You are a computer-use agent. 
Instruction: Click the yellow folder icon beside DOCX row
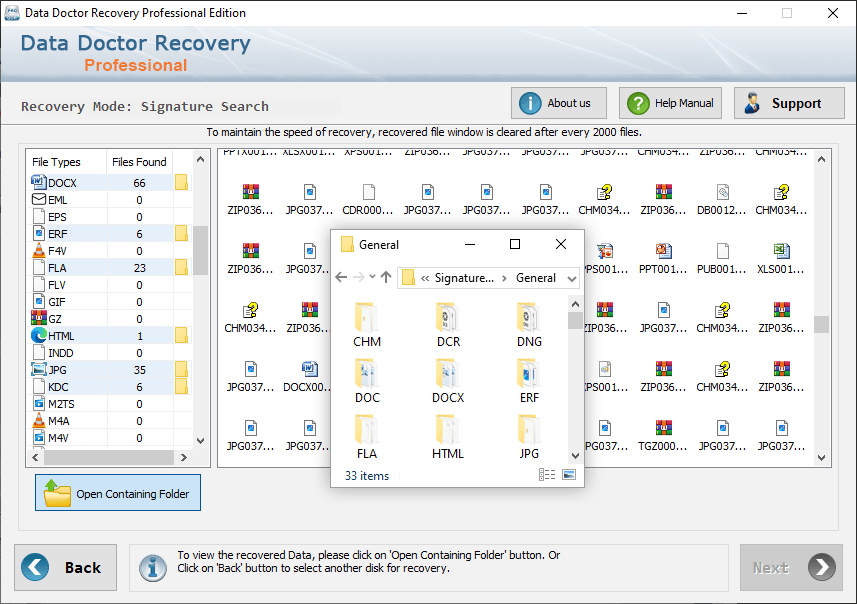pos(181,183)
